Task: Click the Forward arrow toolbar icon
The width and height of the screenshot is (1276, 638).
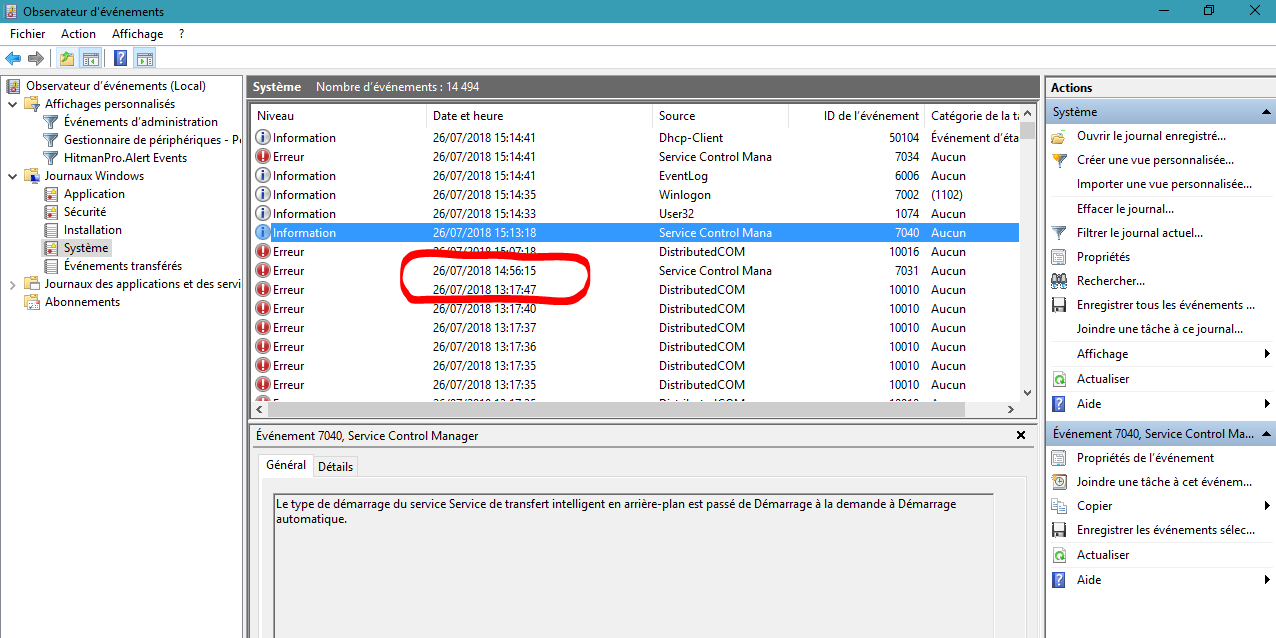Action: [36, 58]
